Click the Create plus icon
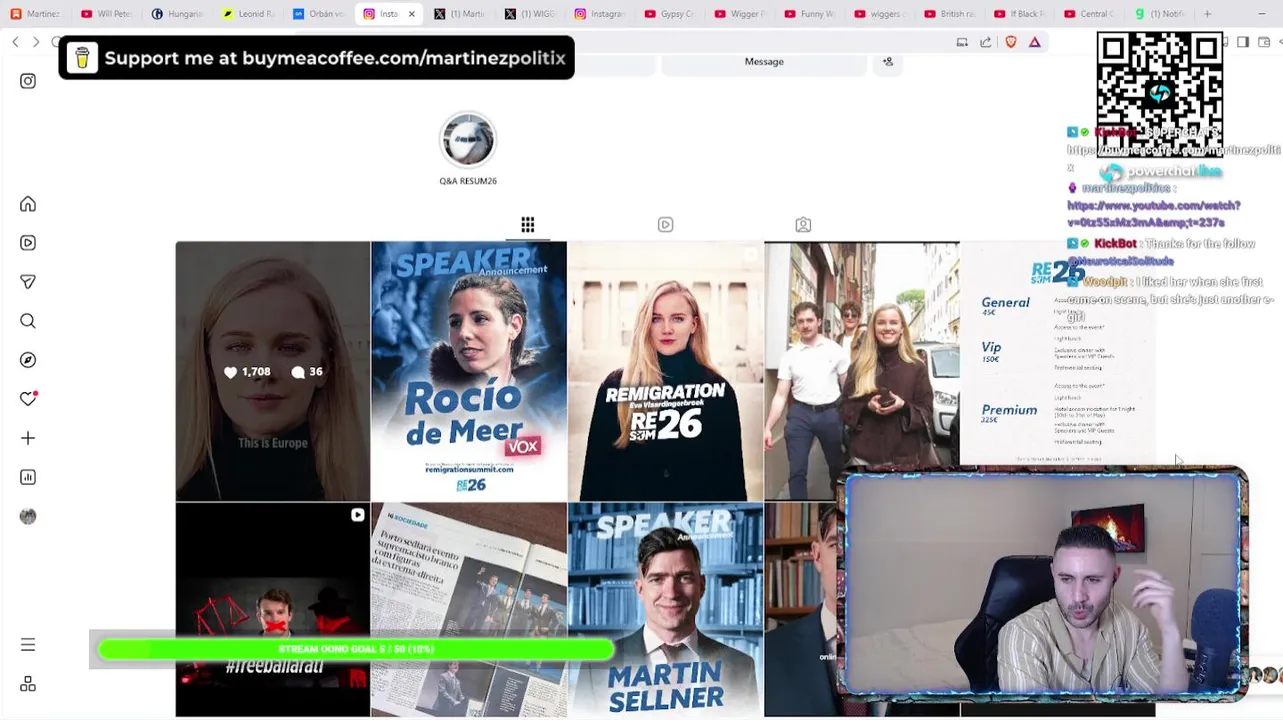 coord(28,438)
